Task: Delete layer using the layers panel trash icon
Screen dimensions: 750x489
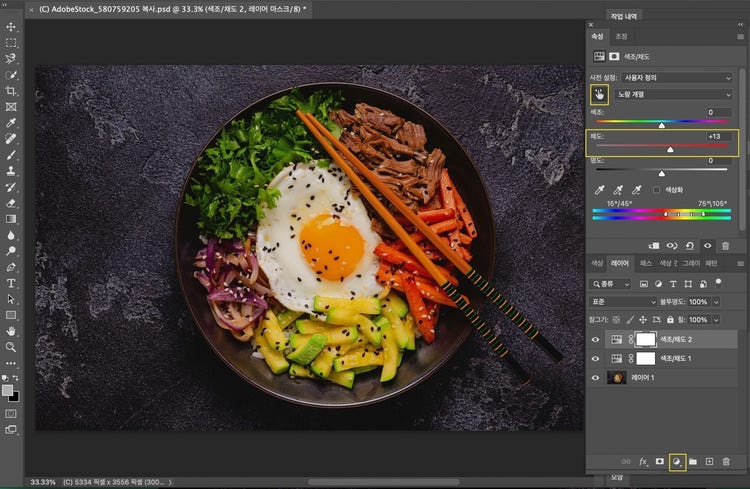Action: (x=726, y=461)
